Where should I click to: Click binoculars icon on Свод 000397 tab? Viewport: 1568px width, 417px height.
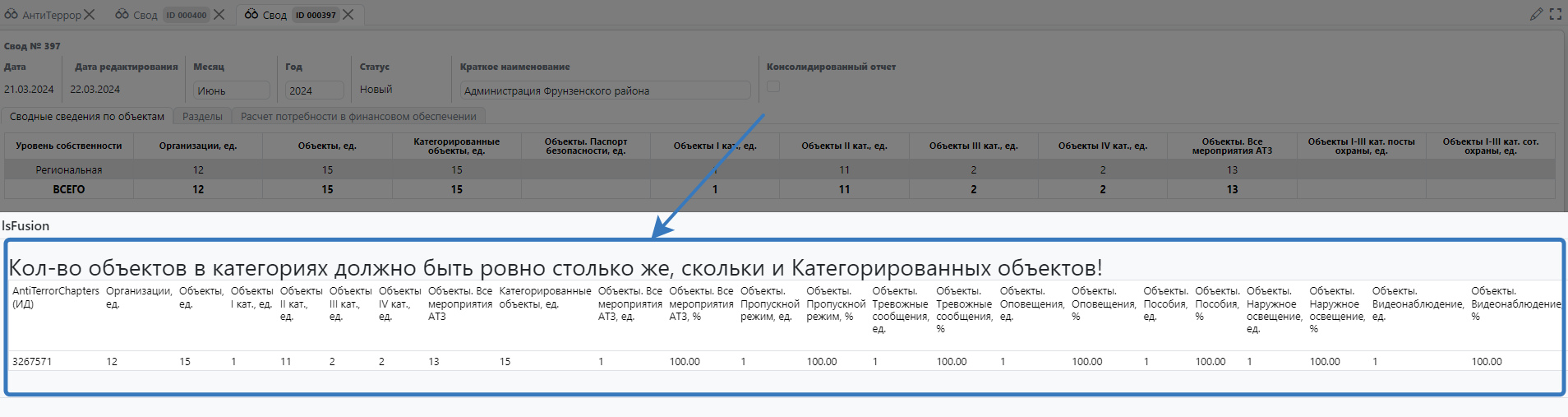click(251, 15)
